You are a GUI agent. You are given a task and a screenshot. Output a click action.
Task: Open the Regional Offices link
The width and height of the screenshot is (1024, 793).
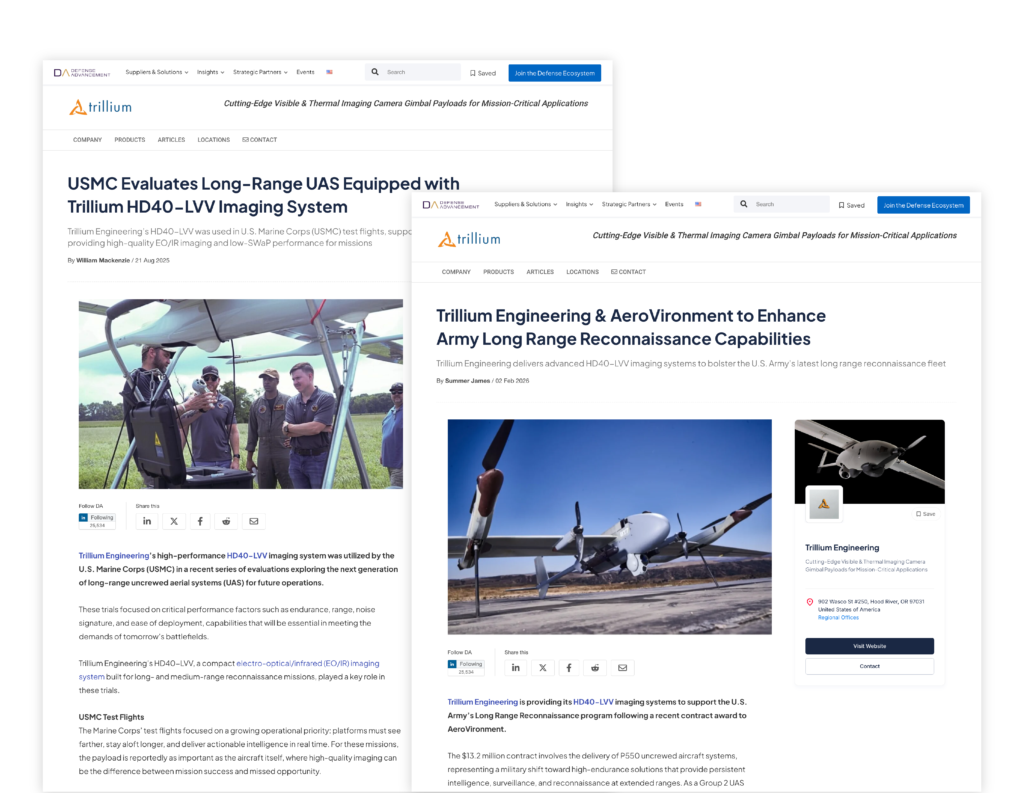click(839, 617)
